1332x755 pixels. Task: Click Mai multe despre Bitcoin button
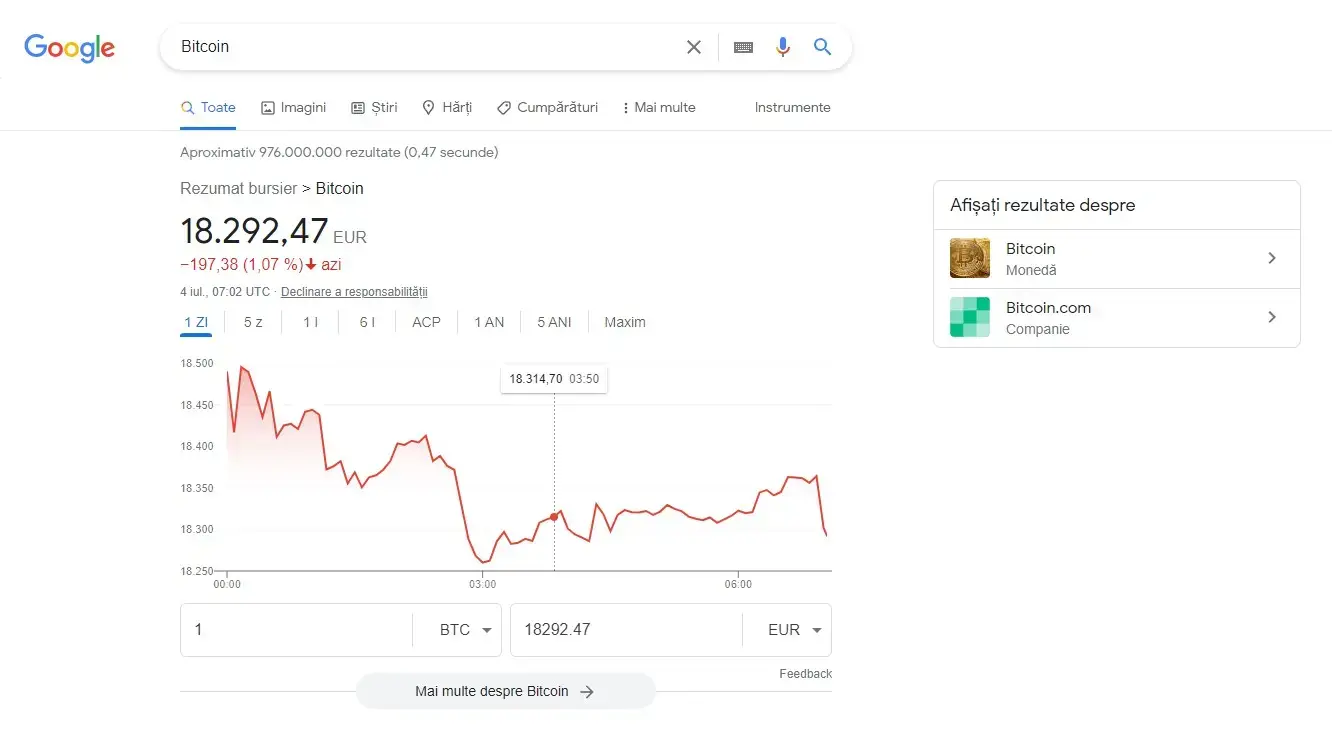coord(505,691)
